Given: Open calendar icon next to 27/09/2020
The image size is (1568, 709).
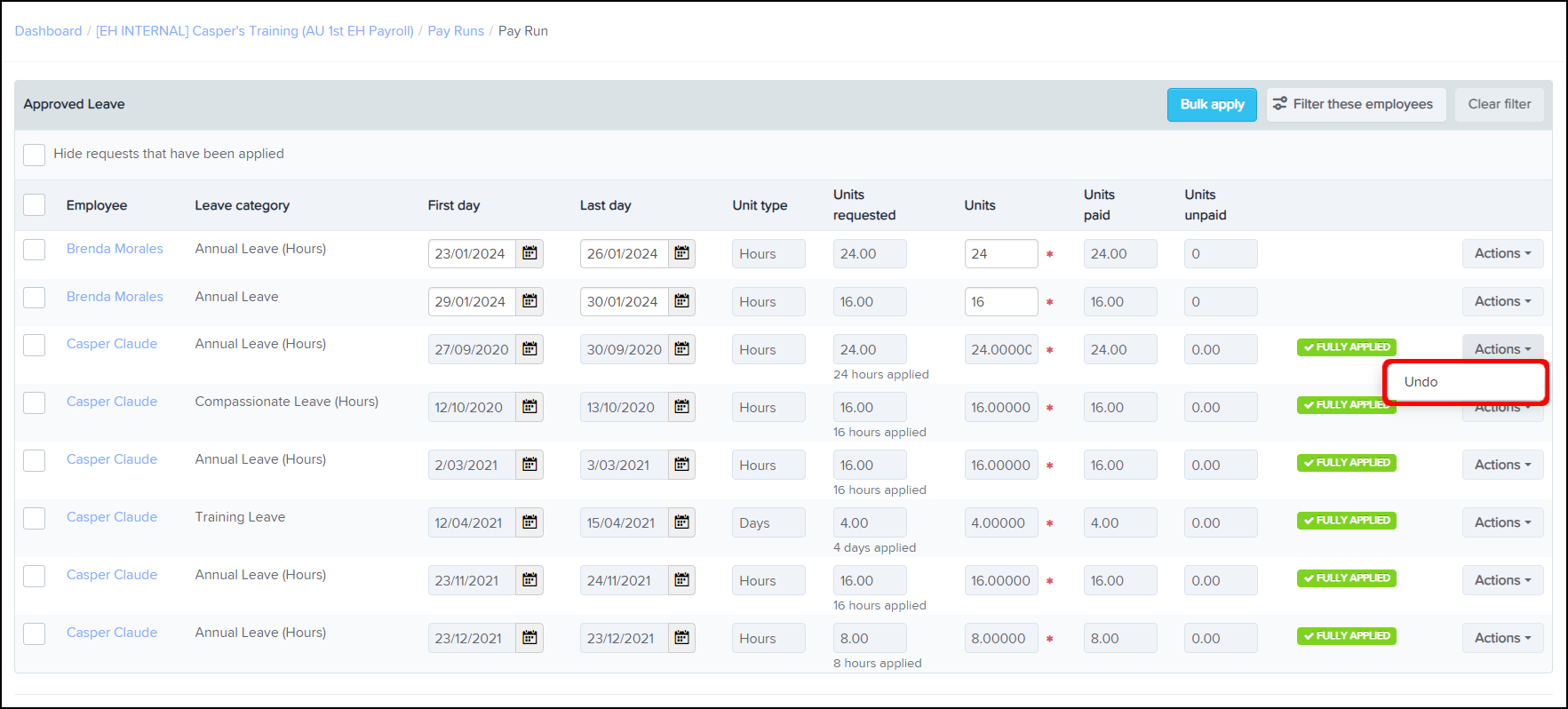Looking at the screenshot, I should tap(529, 349).
